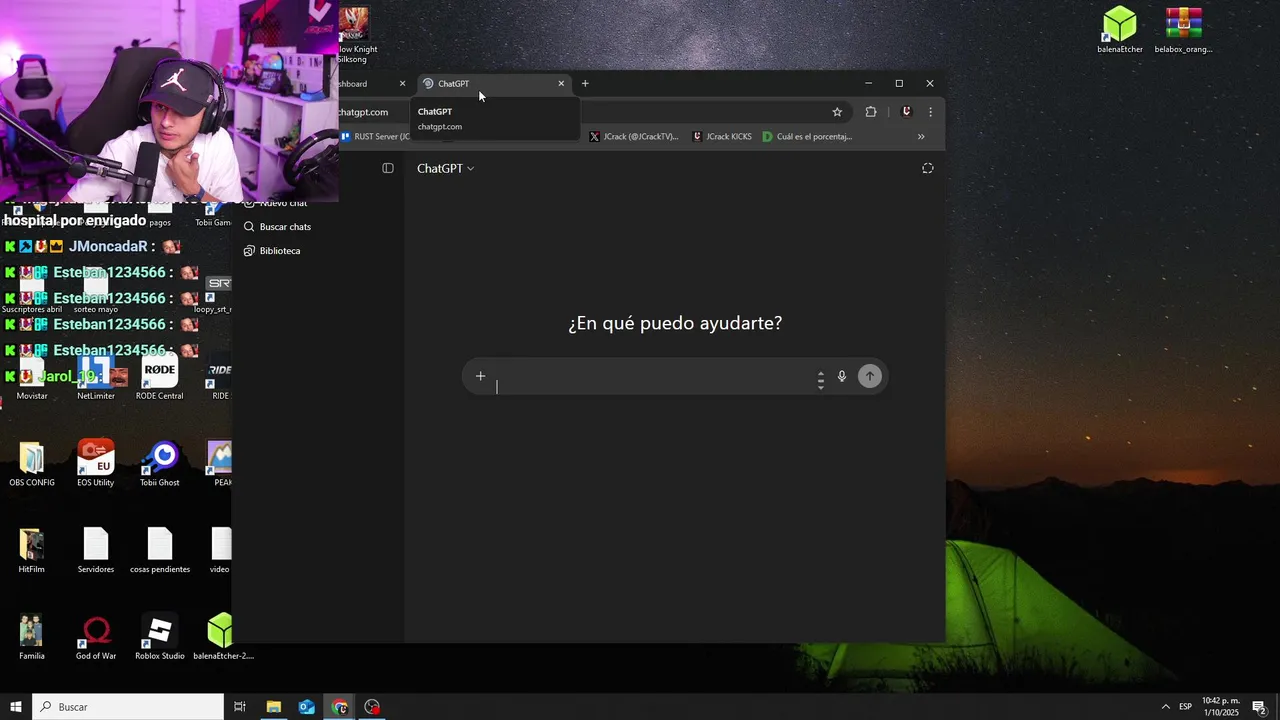
Task: Open Outlook from the taskbar
Action: (x=307, y=707)
